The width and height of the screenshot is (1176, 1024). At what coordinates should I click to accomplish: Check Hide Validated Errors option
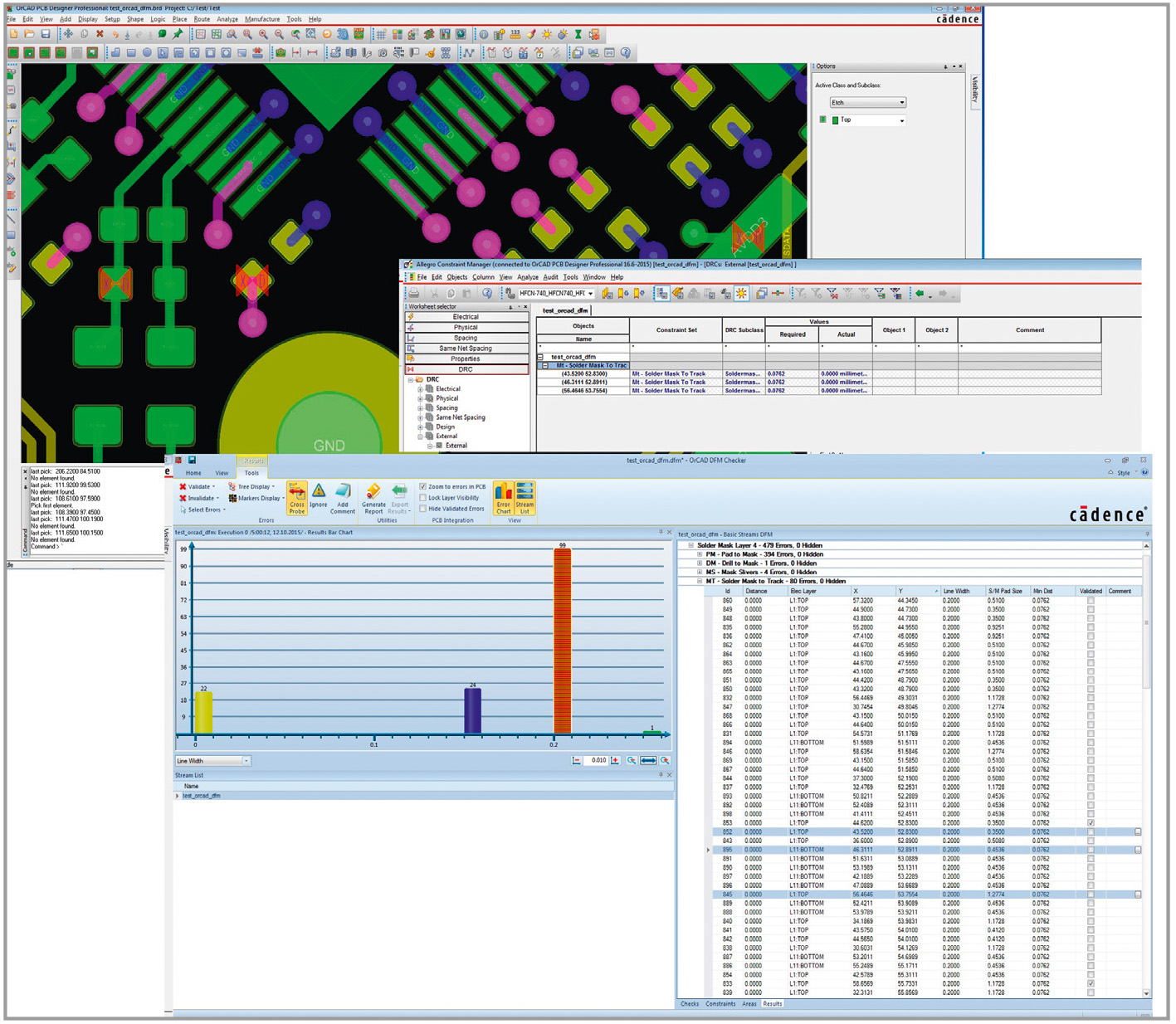click(x=423, y=509)
